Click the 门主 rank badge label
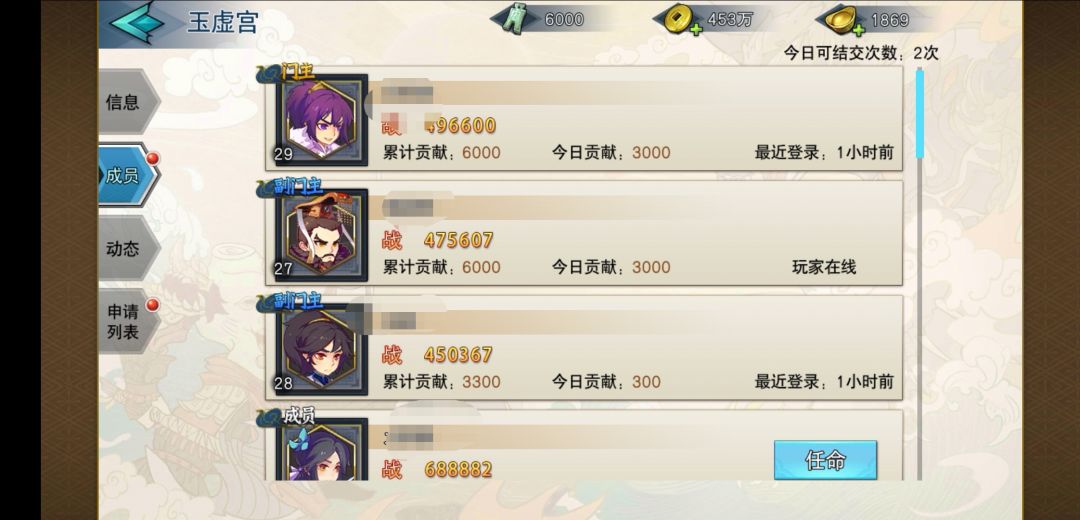The image size is (1080, 520). (x=298, y=71)
